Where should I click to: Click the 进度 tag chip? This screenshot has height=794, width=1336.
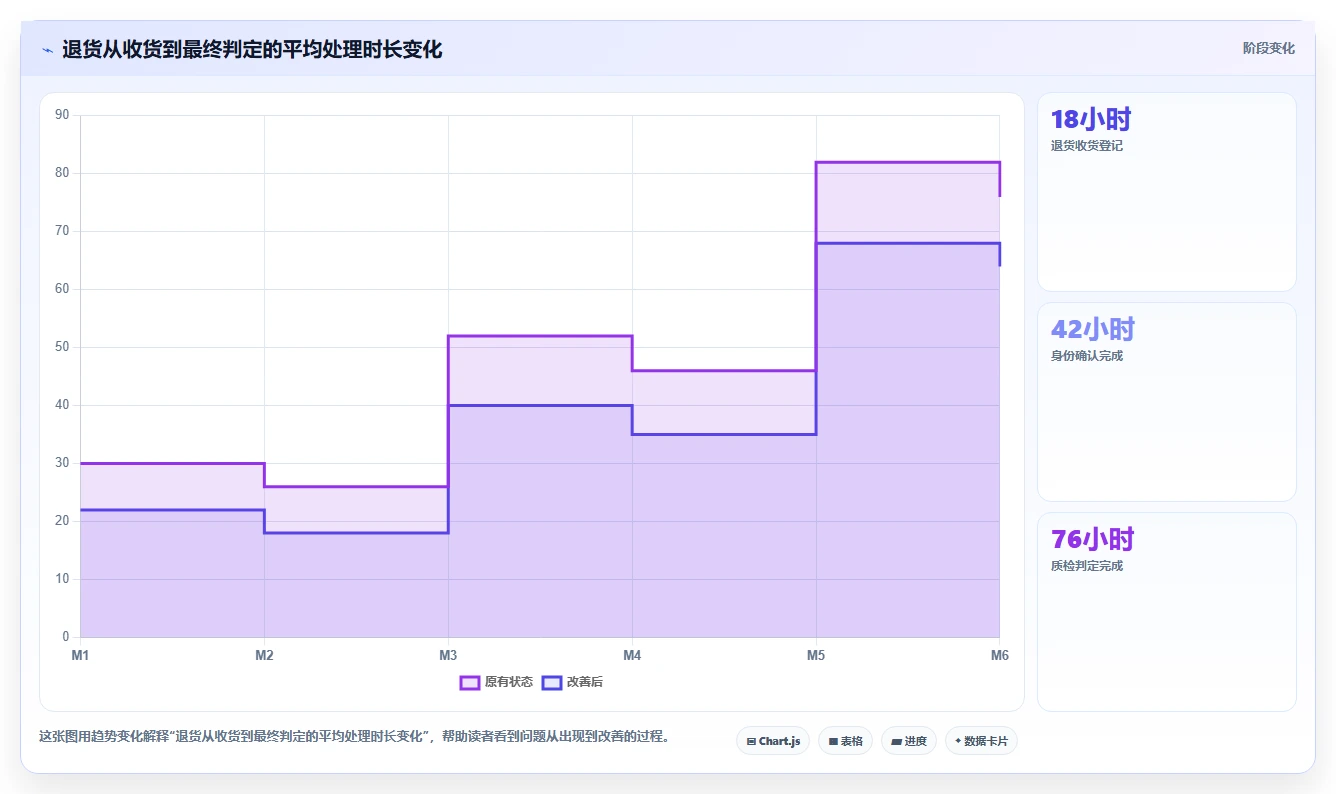point(909,741)
